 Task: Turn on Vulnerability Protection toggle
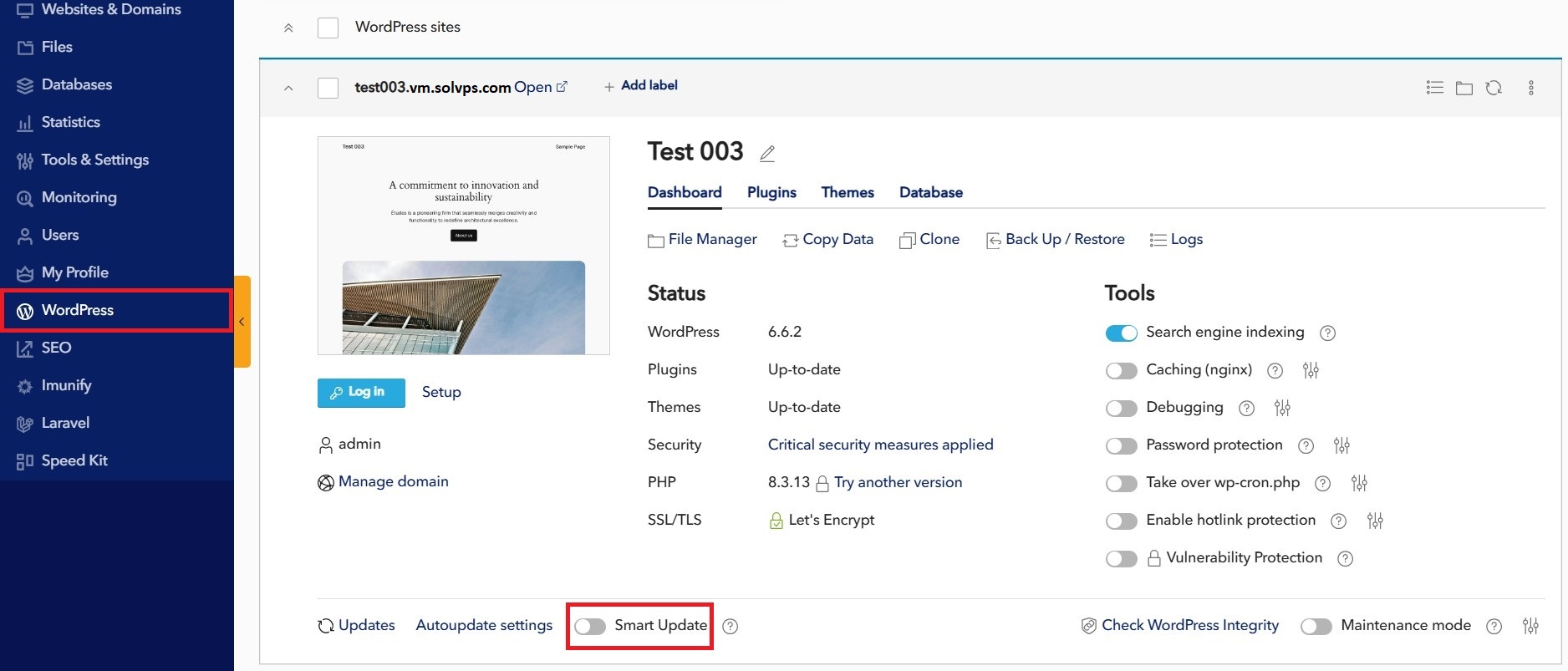click(1121, 559)
